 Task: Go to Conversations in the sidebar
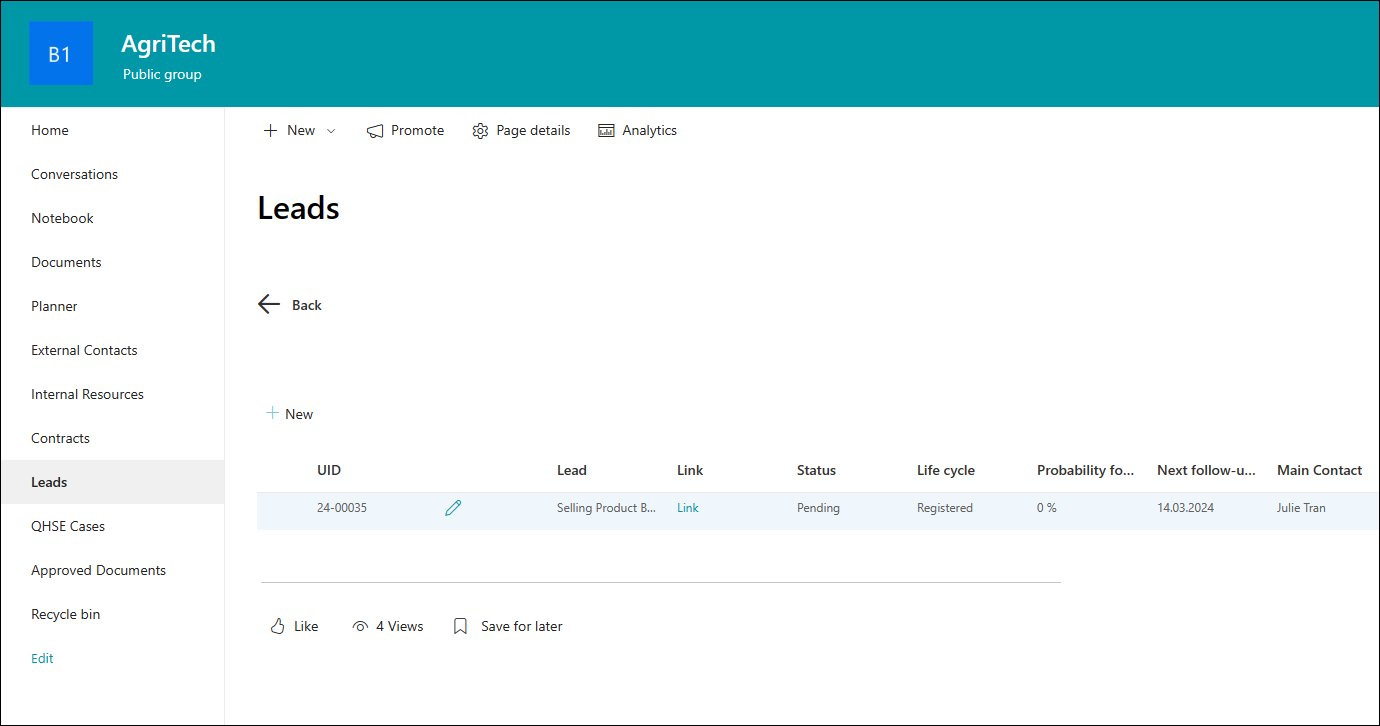click(x=74, y=174)
